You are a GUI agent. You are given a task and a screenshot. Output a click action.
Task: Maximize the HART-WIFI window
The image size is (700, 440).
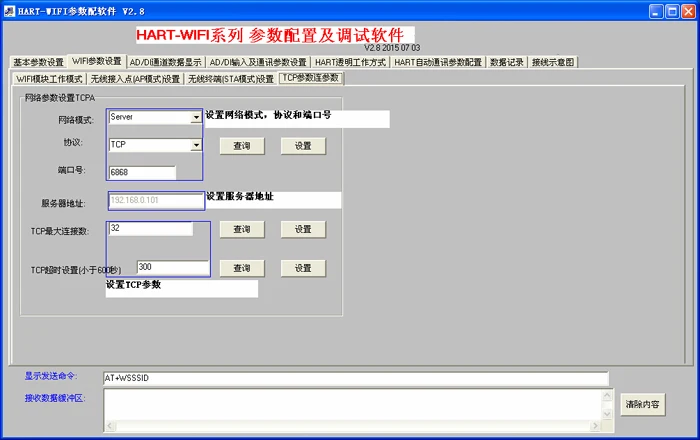pos(672,12)
